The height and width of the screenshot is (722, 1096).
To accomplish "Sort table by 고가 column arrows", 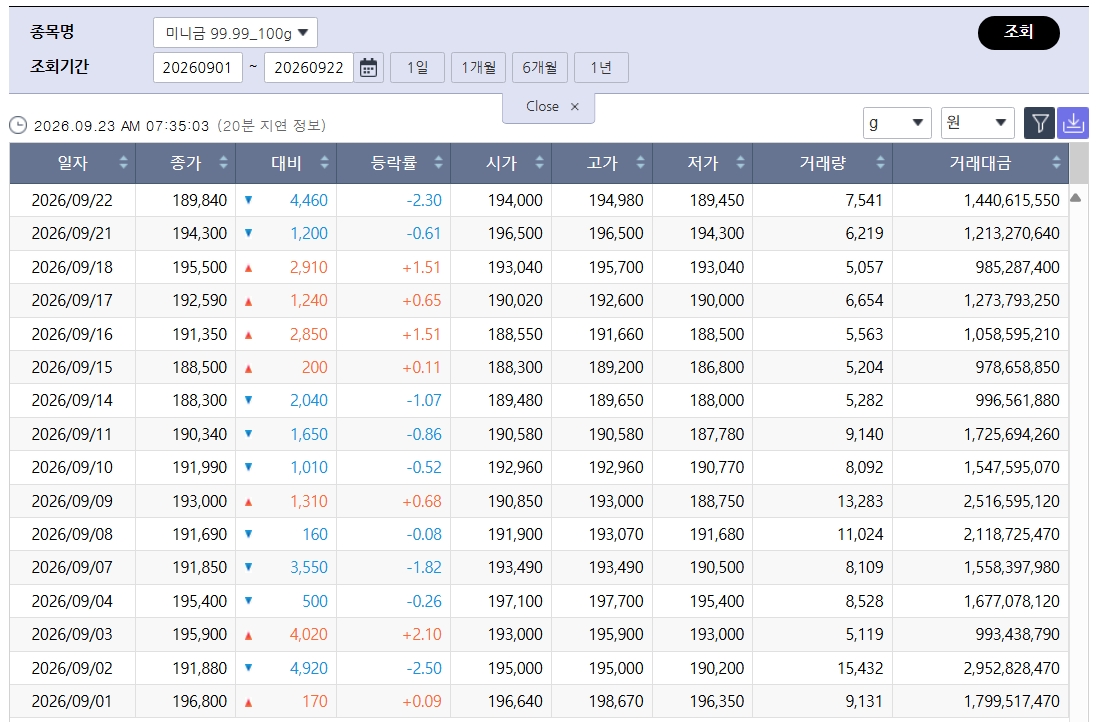I will coord(640,163).
